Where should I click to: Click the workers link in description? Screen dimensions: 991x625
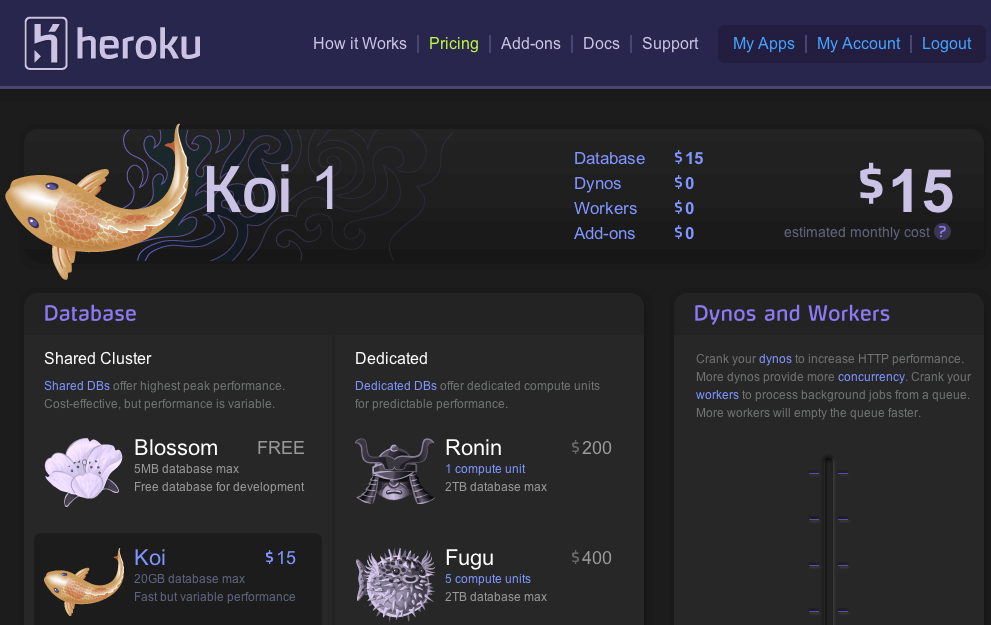click(717, 395)
